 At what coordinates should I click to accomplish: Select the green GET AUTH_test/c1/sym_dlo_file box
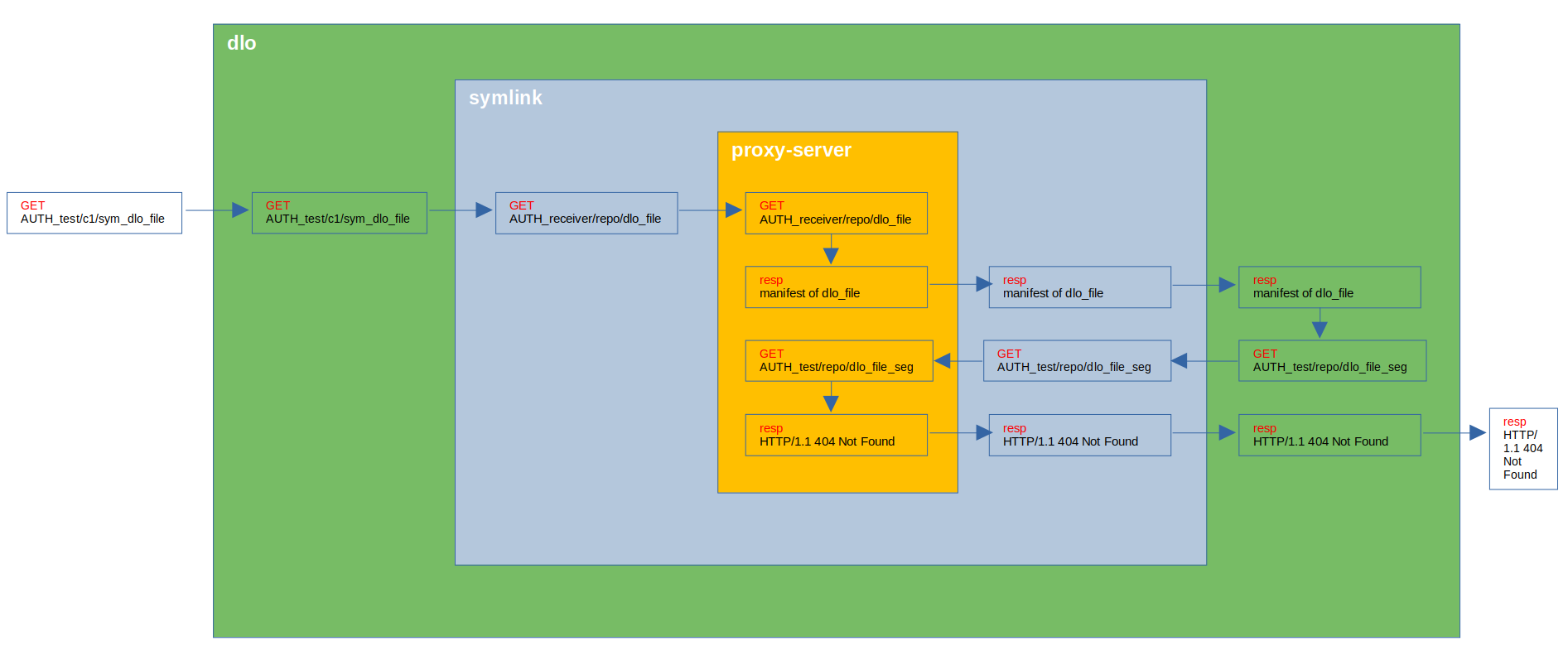(x=340, y=213)
